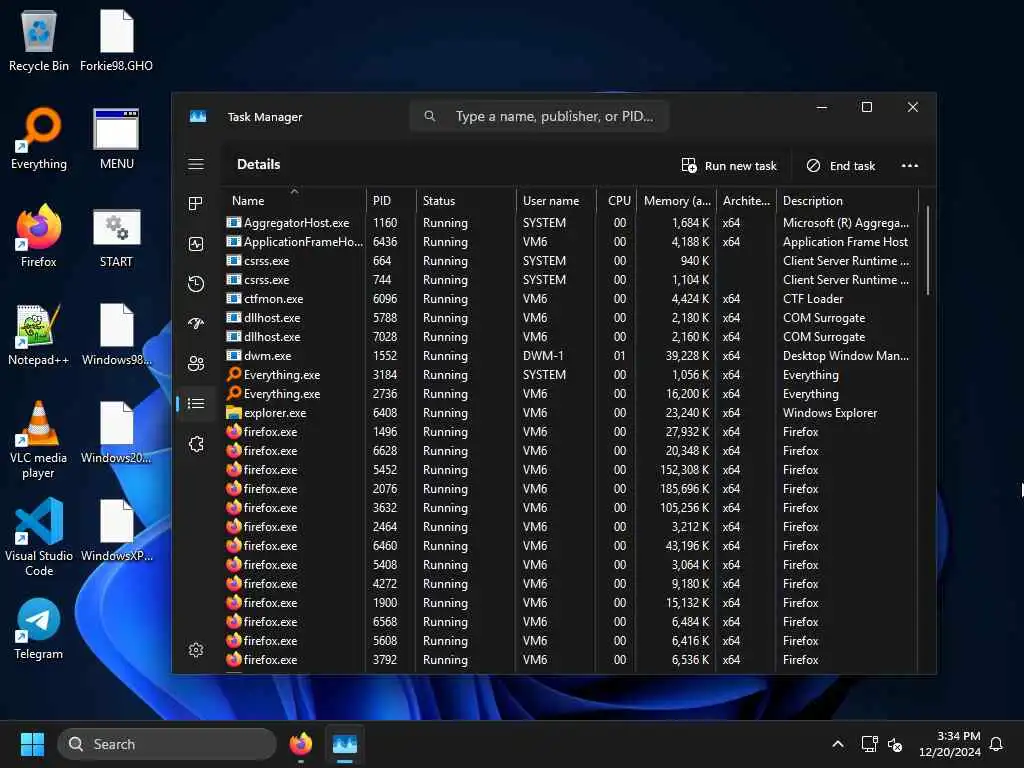Select the Everything desktop shortcut

(39, 138)
